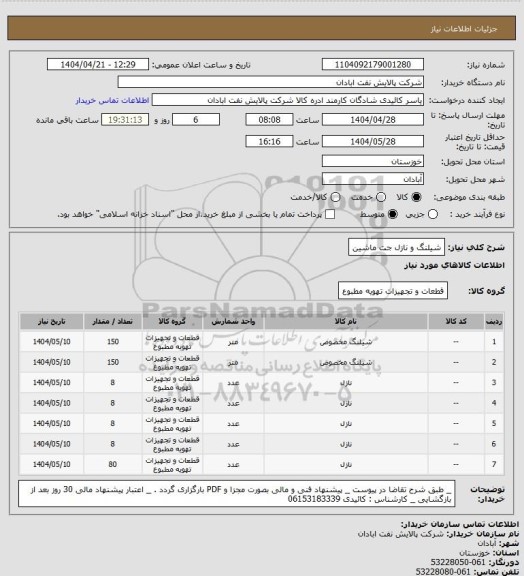
Task: Click quantity 150 in row 1
Action: (113, 342)
